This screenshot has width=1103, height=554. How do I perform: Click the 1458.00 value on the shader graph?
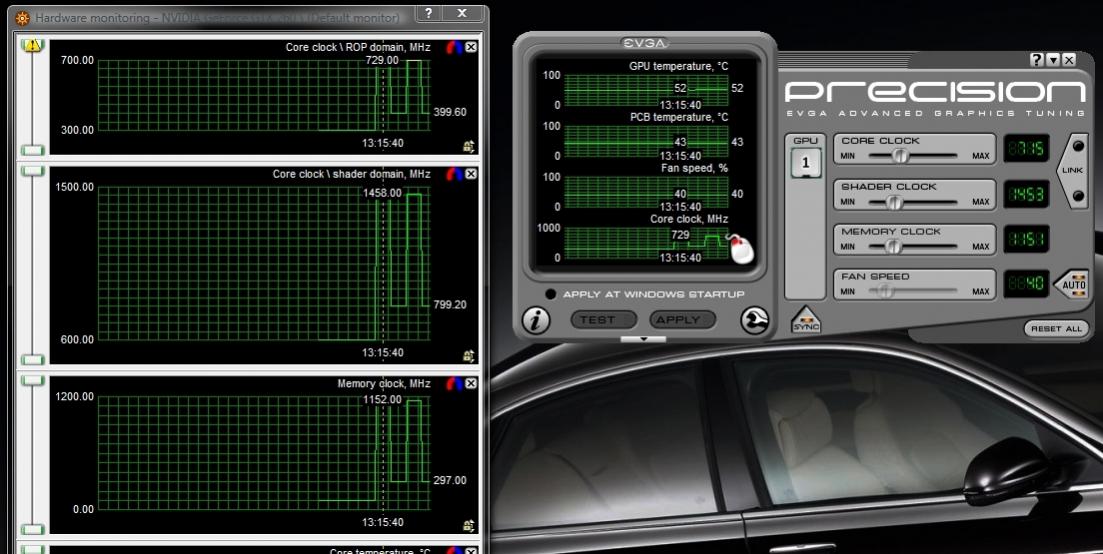(382, 193)
